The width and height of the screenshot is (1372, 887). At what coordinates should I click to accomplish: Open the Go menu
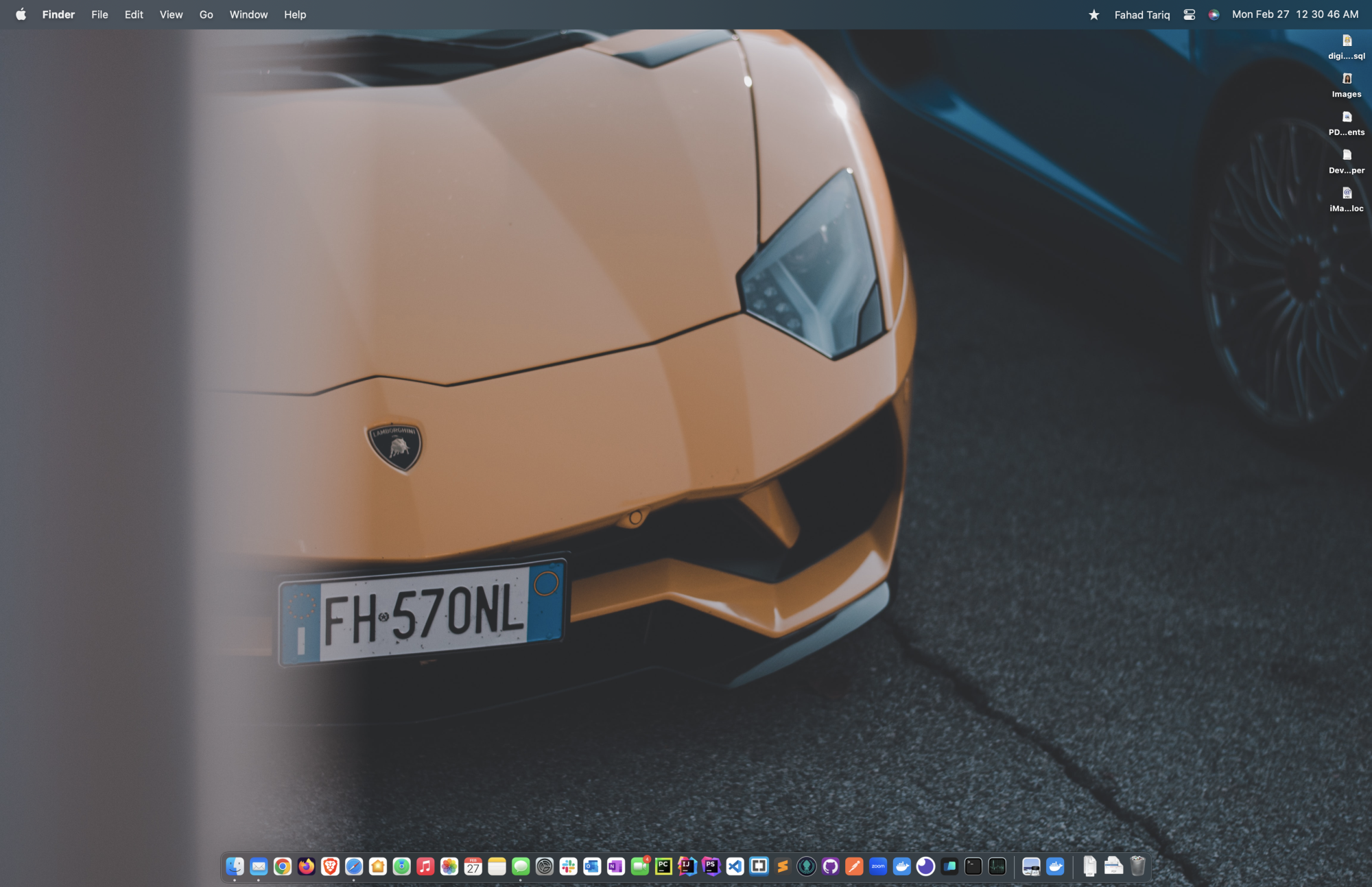click(x=206, y=14)
